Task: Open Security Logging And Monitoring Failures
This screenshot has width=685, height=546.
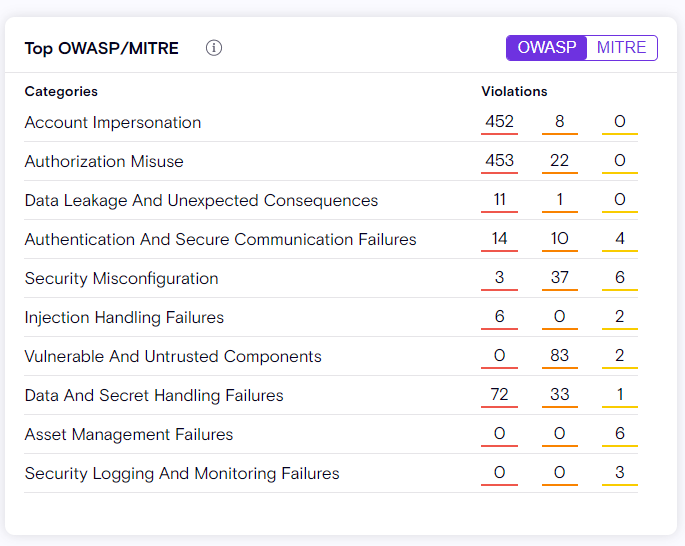Action: (182, 474)
